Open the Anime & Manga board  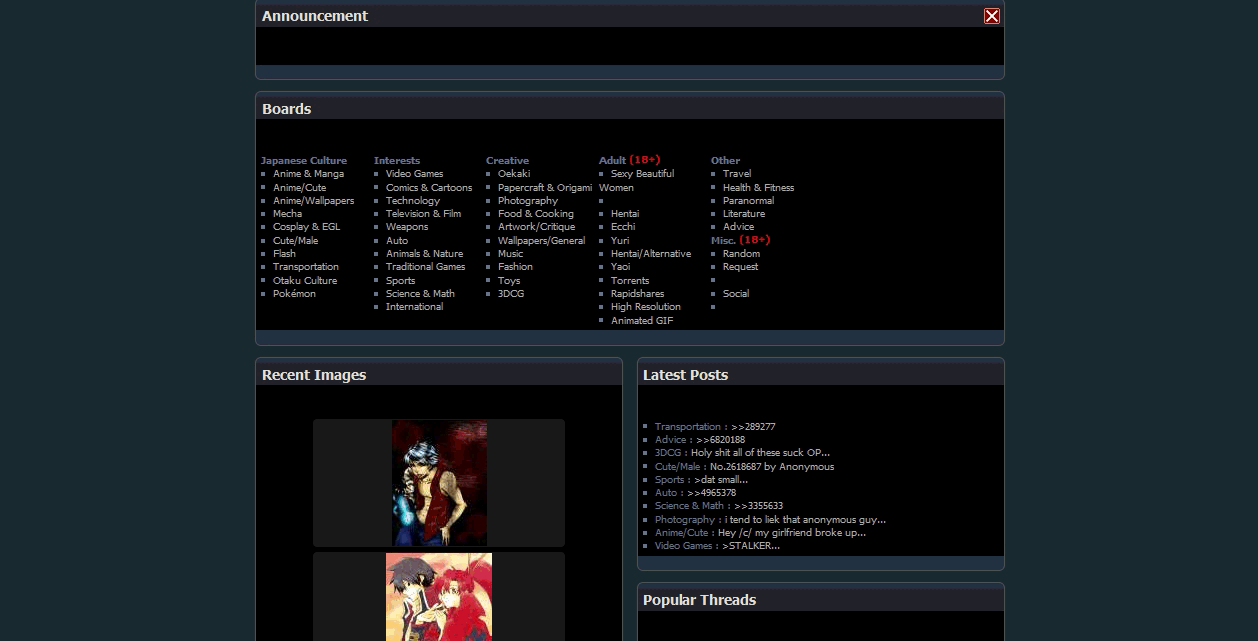coord(308,174)
